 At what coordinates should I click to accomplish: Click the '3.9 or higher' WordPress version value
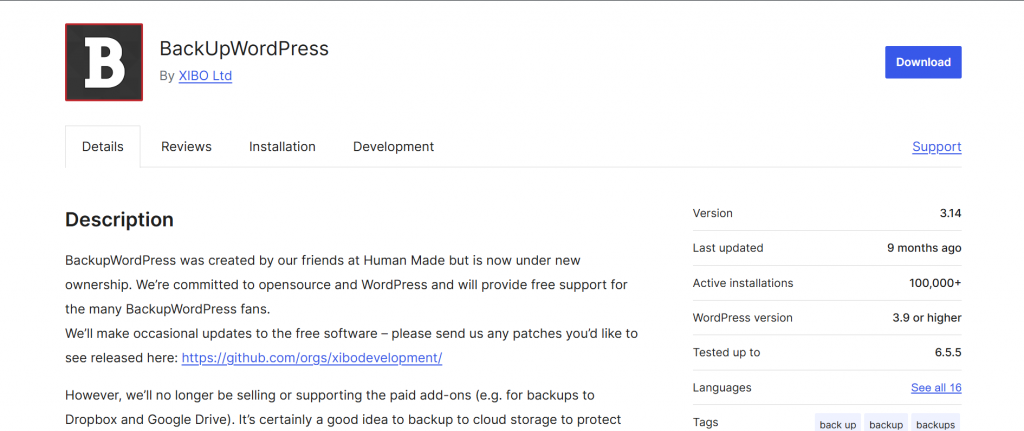pos(927,317)
